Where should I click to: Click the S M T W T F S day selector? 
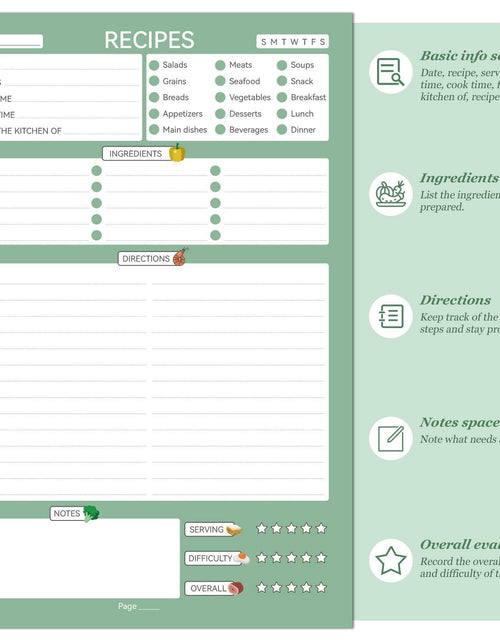(x=293, y=42)
